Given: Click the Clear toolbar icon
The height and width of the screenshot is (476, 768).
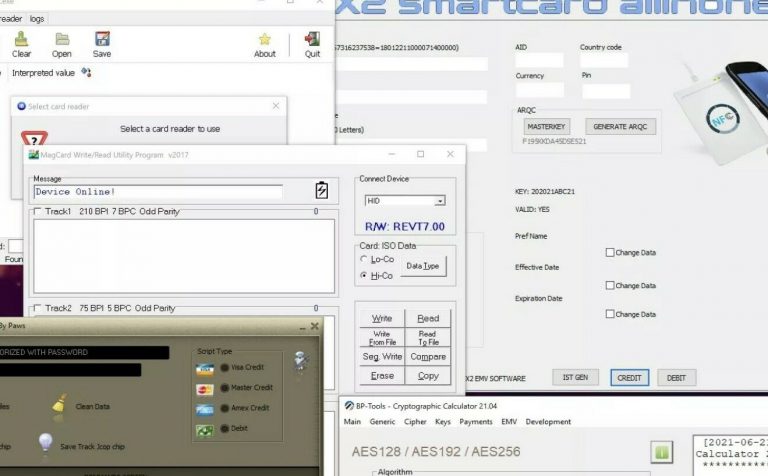Looking at the screenshot, I should point(21,40).
